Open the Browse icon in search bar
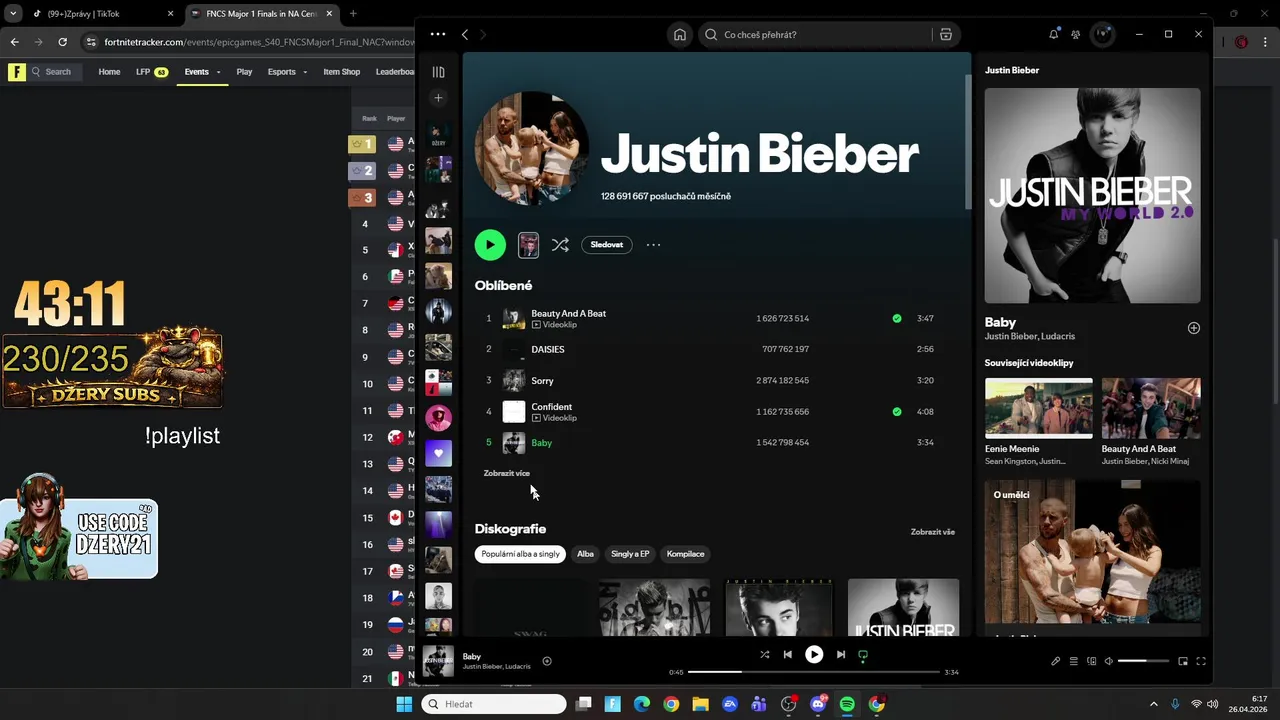Screen dimensions: 1280x720 click(945, 34)
